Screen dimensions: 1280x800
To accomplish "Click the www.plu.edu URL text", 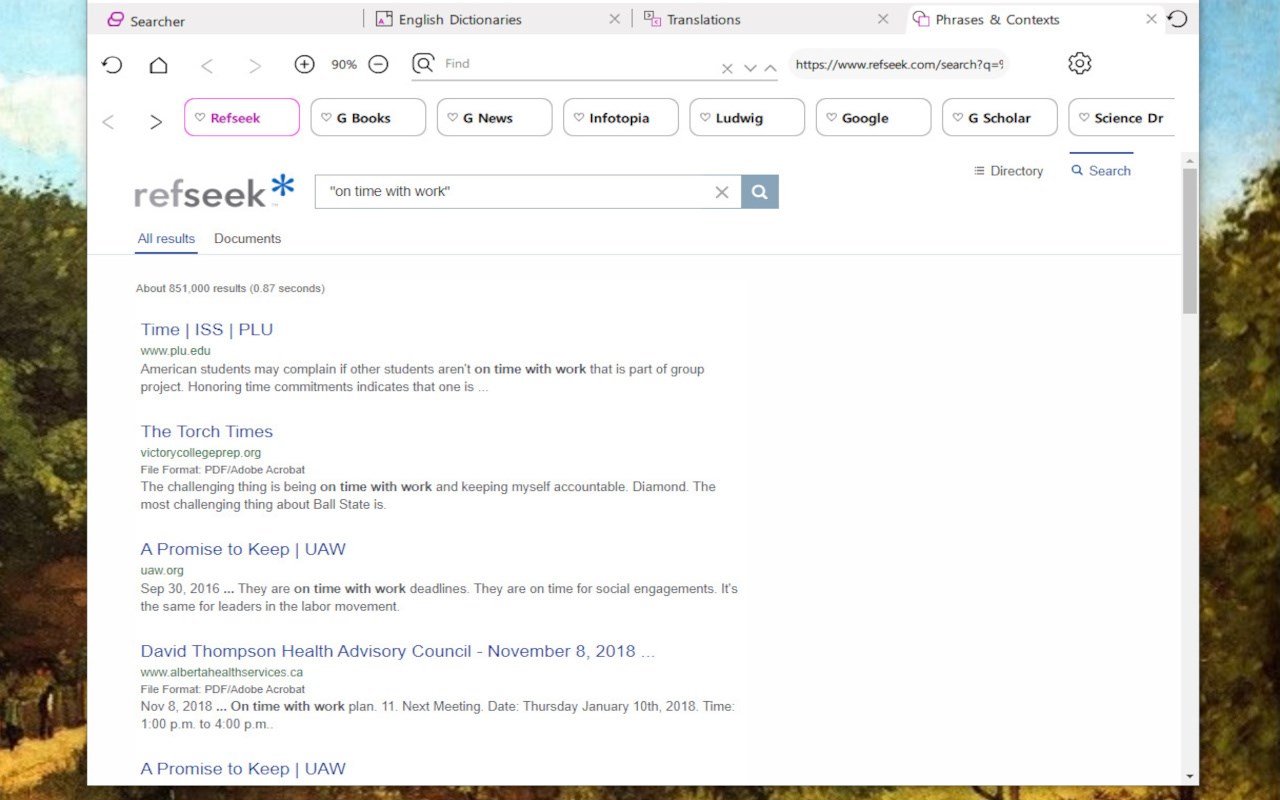I will [x=175, y=351].
